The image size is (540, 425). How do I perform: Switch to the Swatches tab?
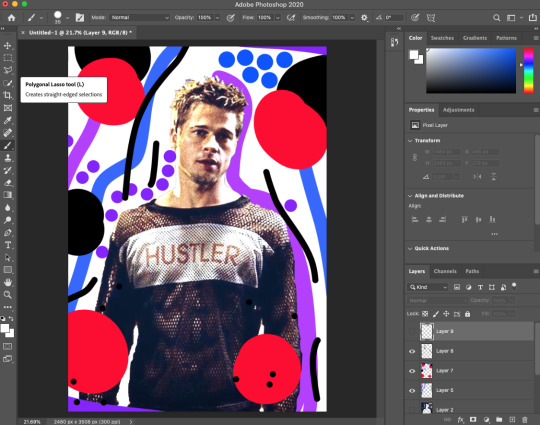[442, 38]
